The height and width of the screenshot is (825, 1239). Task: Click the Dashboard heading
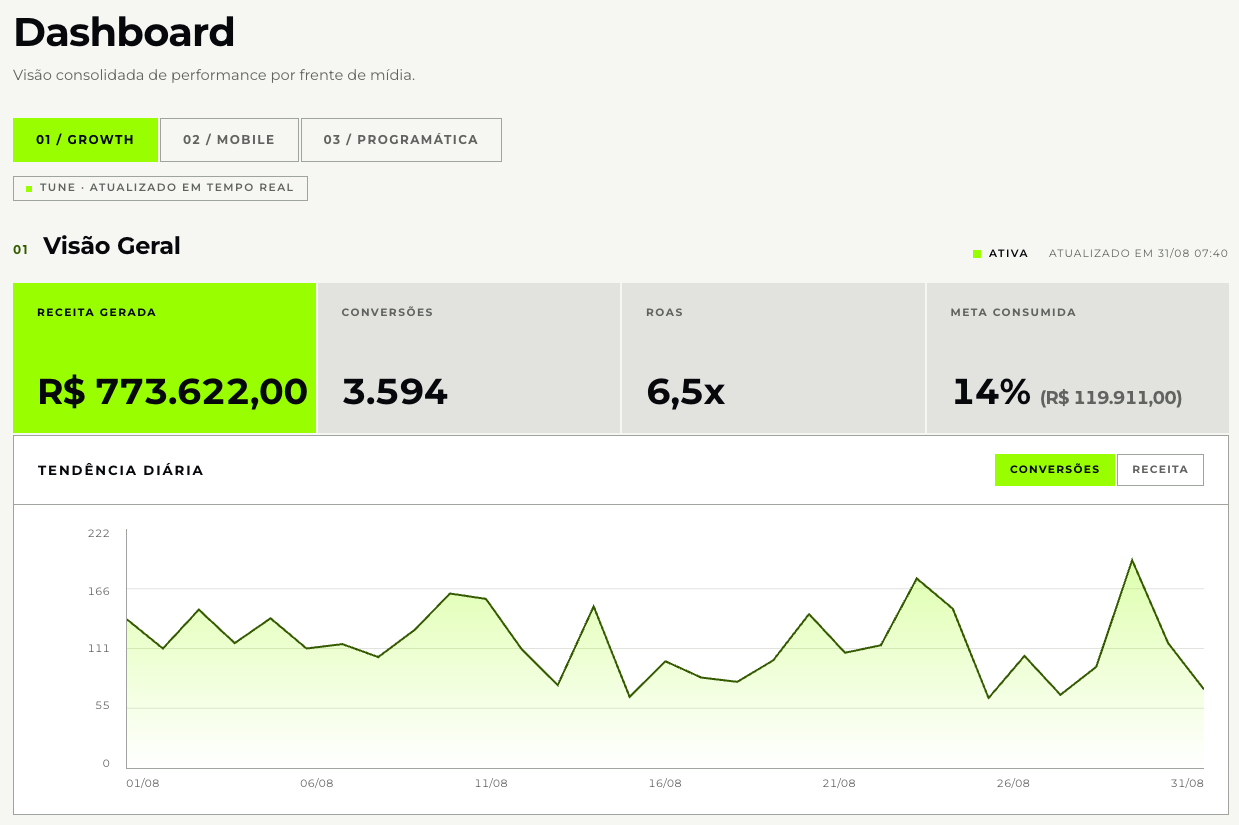[124, 33]
